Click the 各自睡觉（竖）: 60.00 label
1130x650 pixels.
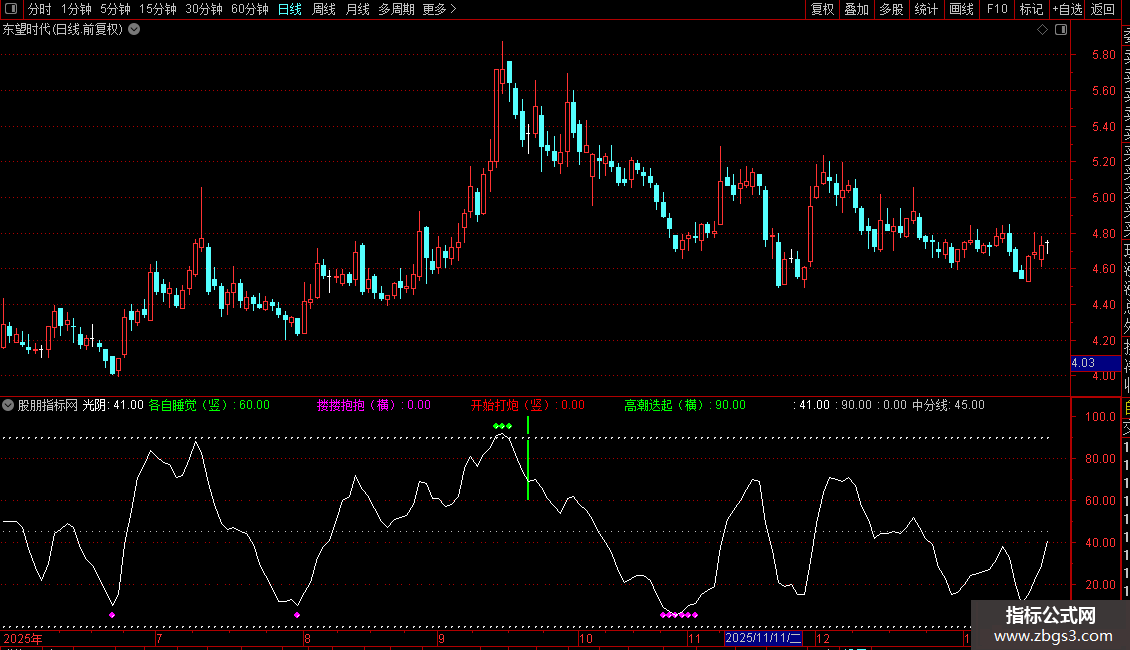pos(209,405)
